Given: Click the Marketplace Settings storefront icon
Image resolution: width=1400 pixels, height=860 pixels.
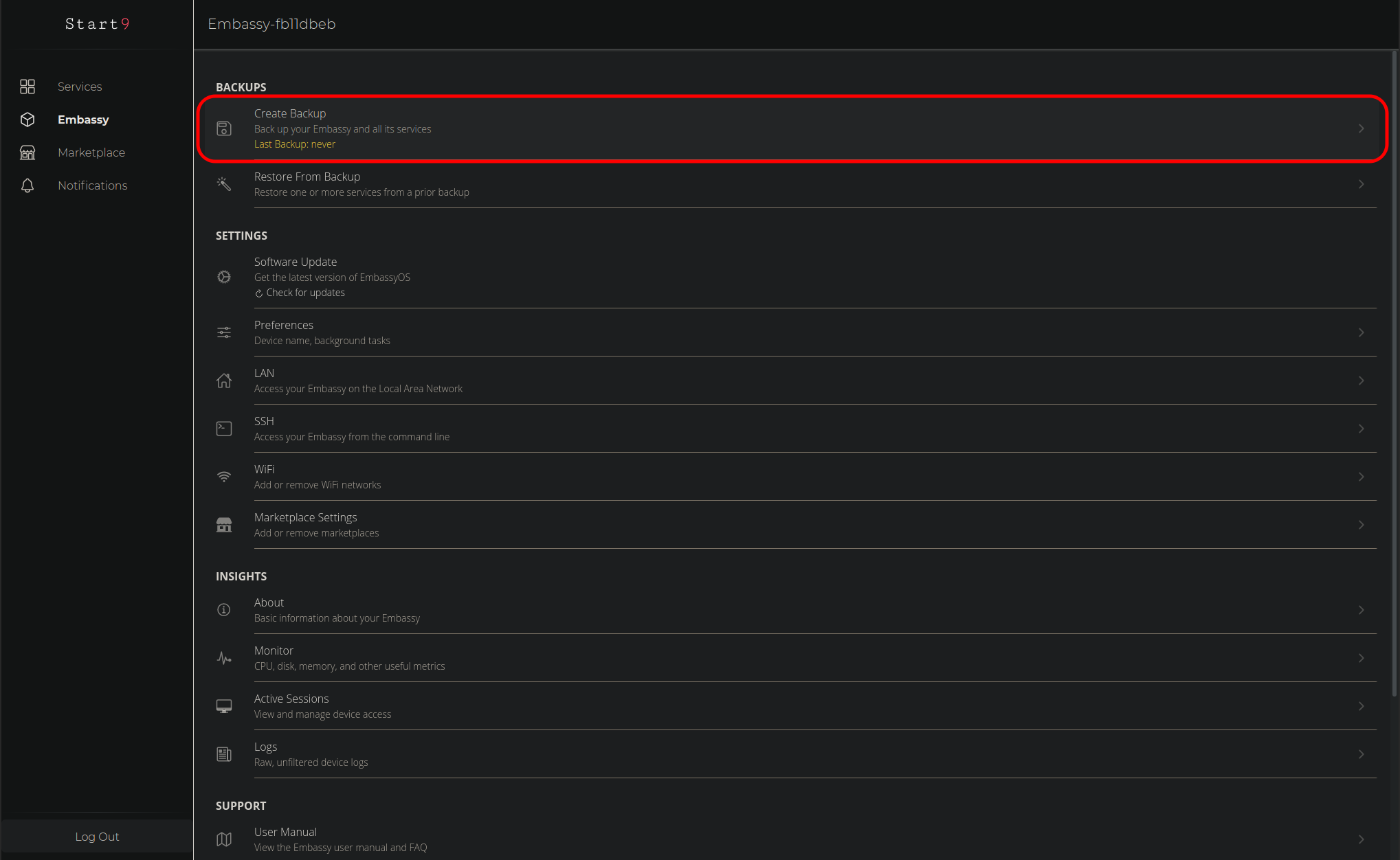Looking at the screenshot, I should [224, 525].
